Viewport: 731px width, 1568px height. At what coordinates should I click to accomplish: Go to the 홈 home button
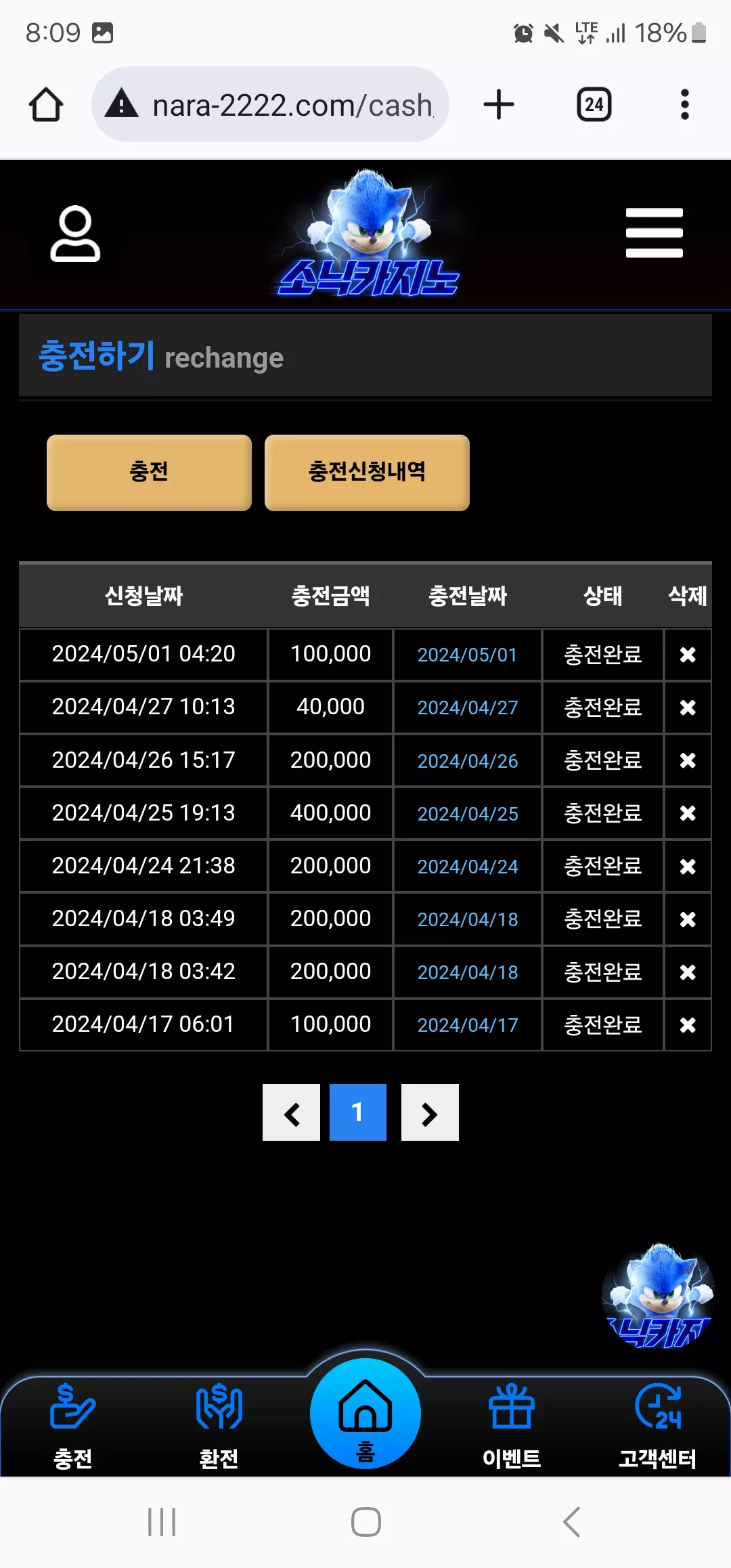(x=365, y=1414)
